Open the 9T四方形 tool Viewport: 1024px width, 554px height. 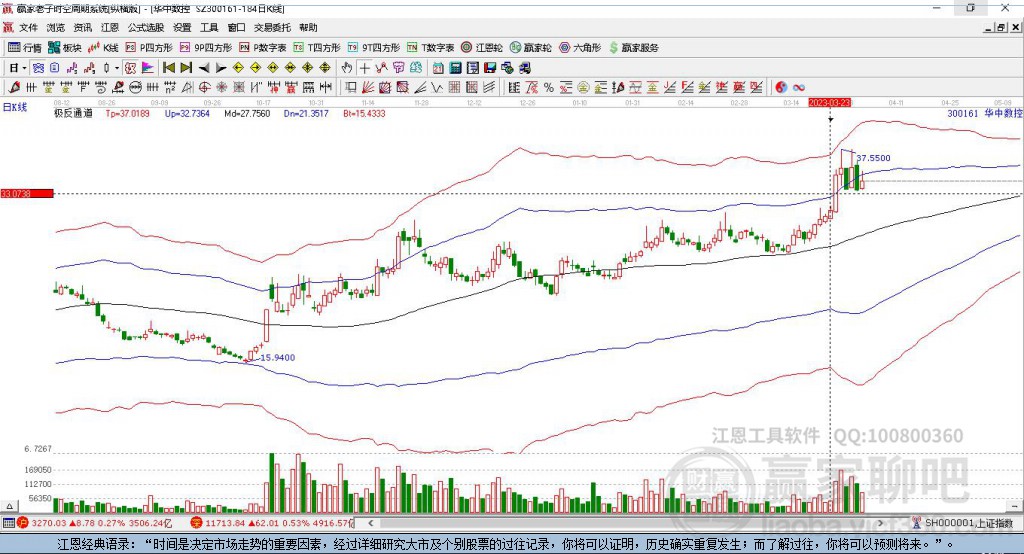374,48
